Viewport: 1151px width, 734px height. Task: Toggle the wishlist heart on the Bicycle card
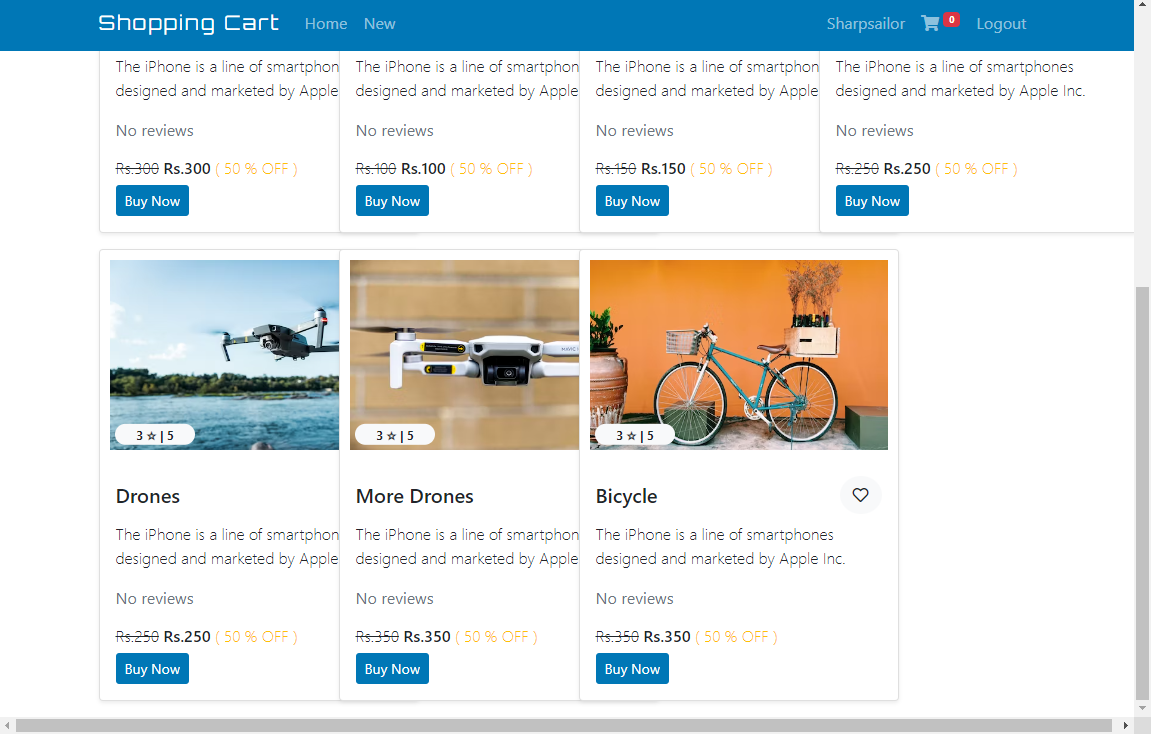click(x=860, y=495)
